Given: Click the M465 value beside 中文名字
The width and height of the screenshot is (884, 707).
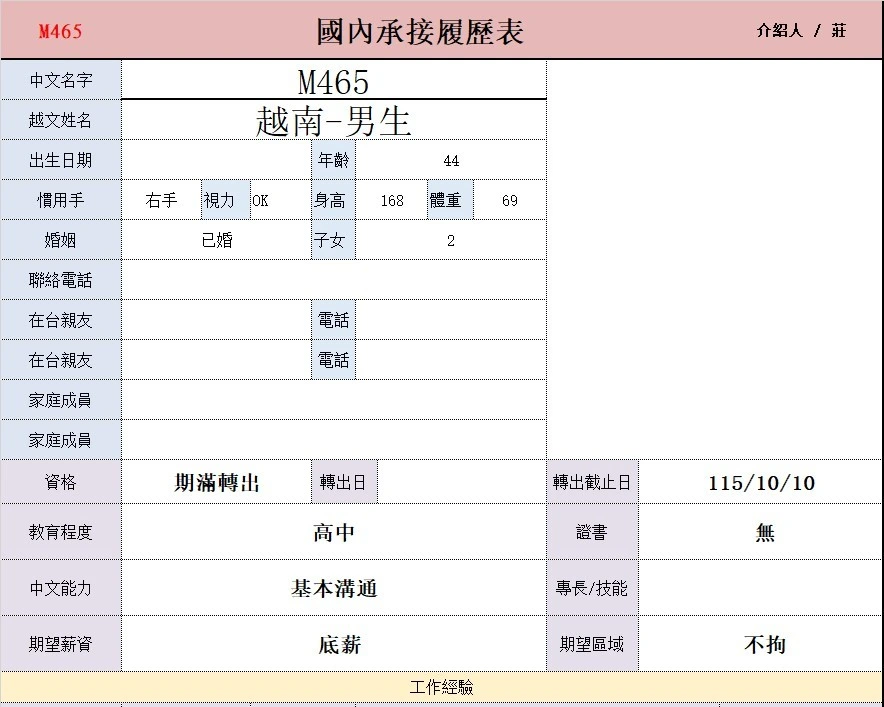Looking at the screenshot, I should (x=334, y=81).
